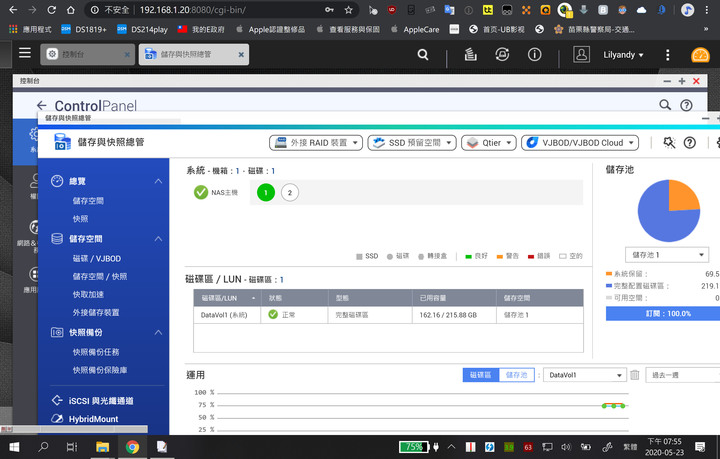Screen dimensions: 720x459
Task: Click the ControlPanel search icon
Action: 665,105
